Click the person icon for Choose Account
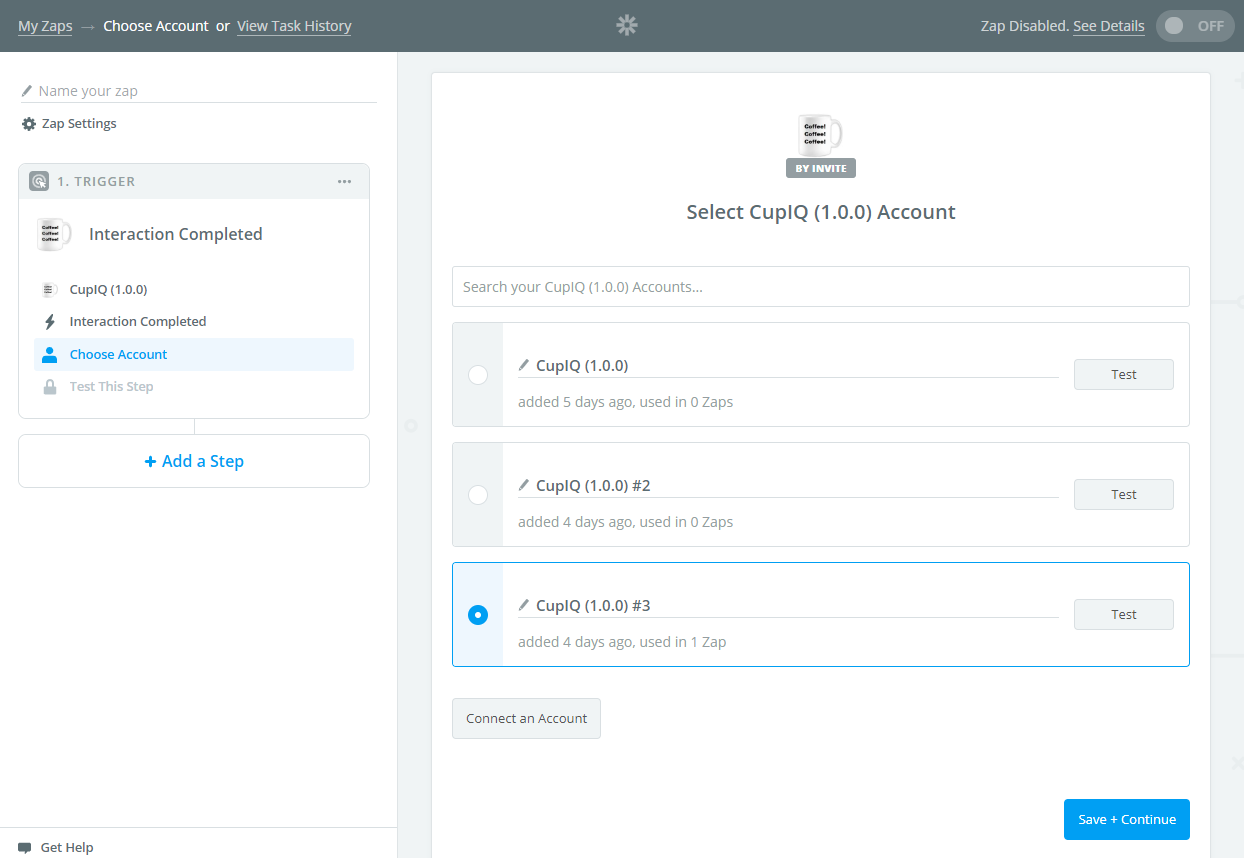This screenshot has height=858, width=1244. [49, 355]
